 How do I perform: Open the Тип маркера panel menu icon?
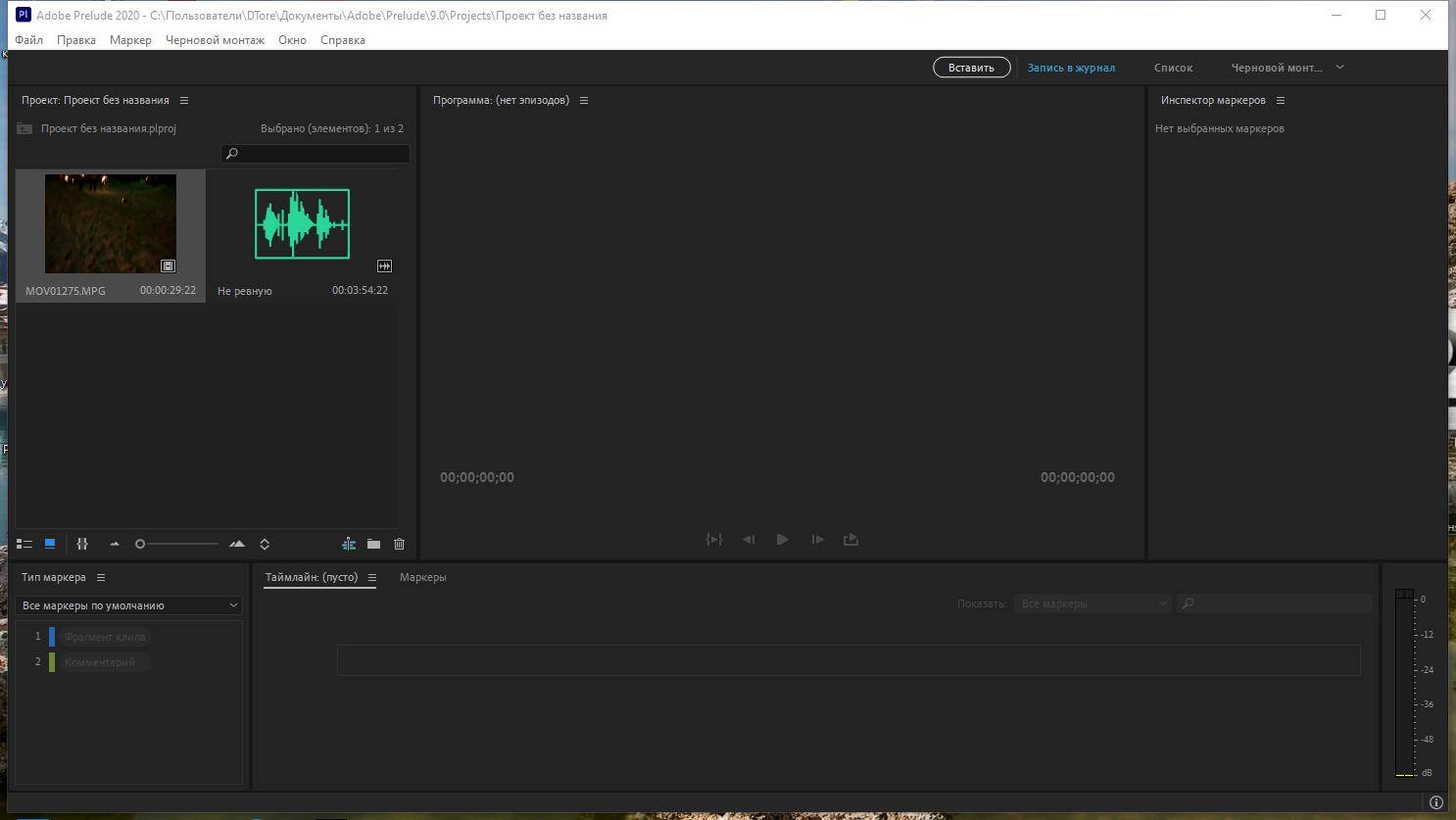pyautogui.click(x=100, y=577)
